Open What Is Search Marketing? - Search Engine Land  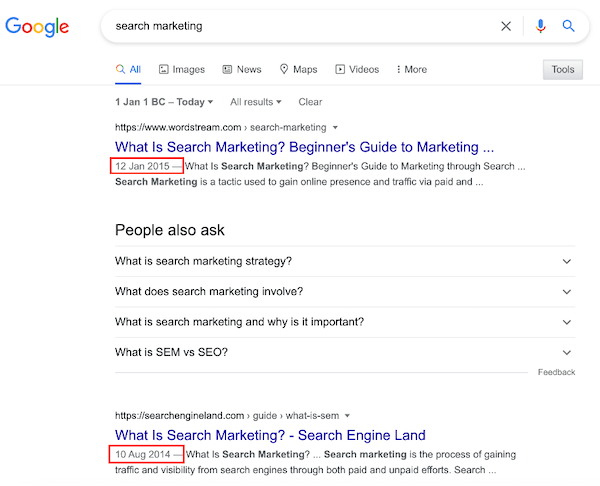pos(270,435)
